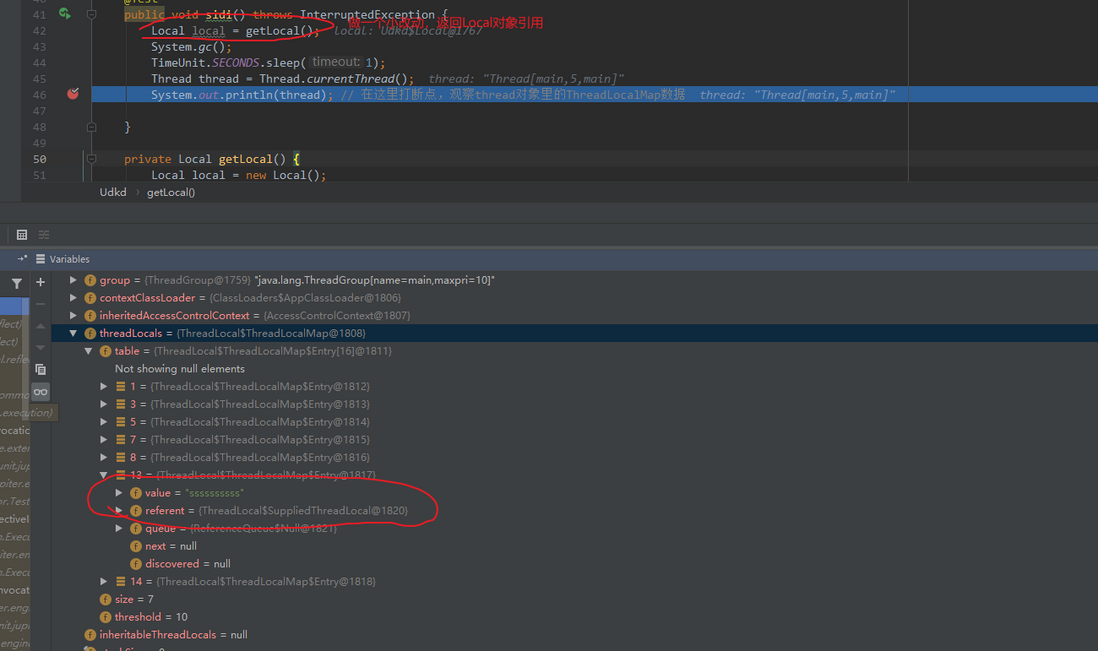1098x651 pixels.
Task: Expand the inheritedAccessControlContext node
Action: (73, 315)
